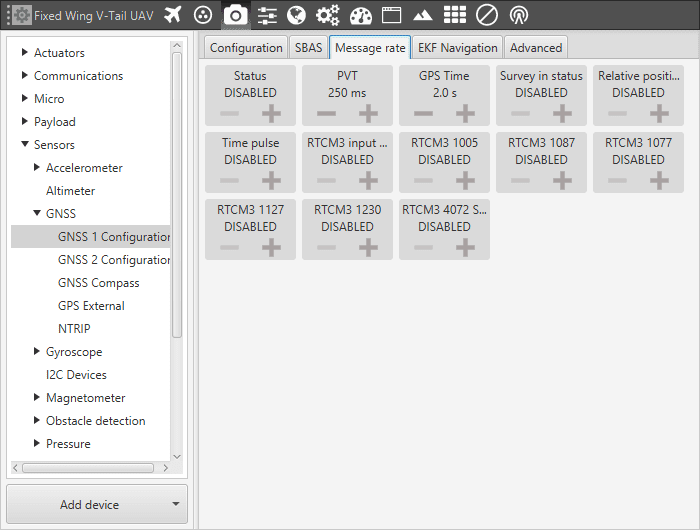Click plus on Time pulse card
The image size is (700, 530).
[271, 180]
